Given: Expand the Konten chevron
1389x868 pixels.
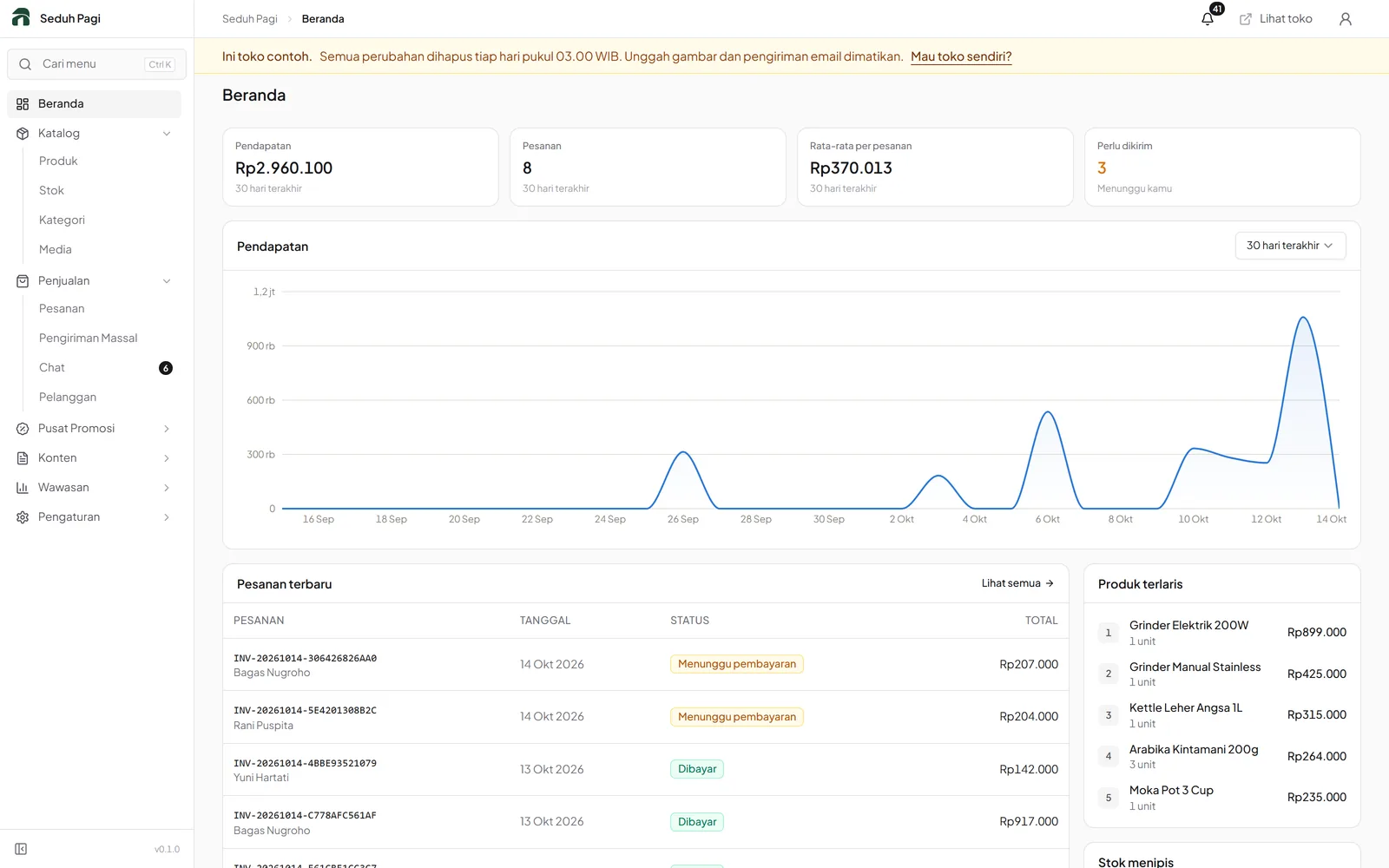Looking at the screenshot, I should coord(167,458).
